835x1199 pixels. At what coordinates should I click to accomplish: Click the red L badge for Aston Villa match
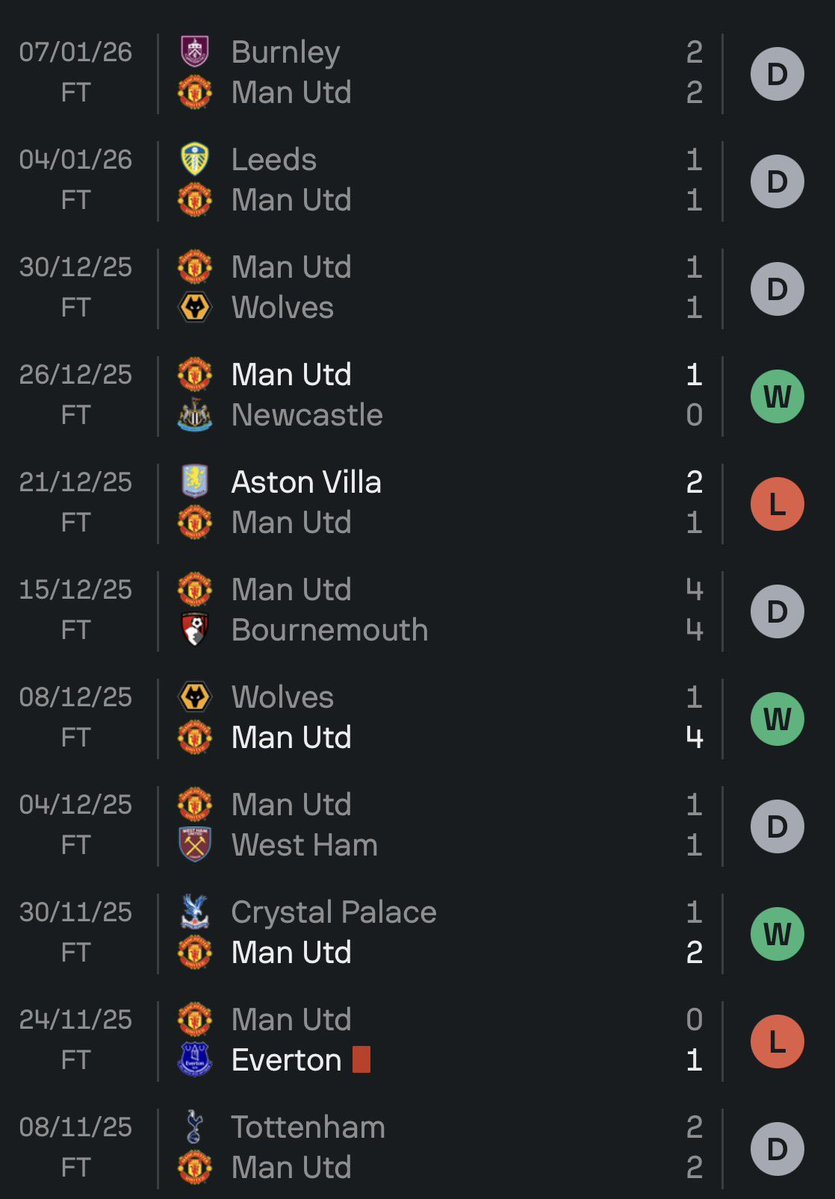pos(777,503)
